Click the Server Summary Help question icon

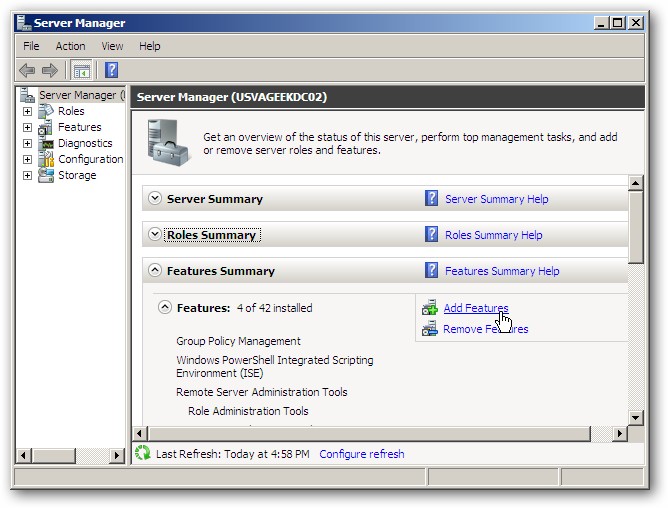coord(431,199)
